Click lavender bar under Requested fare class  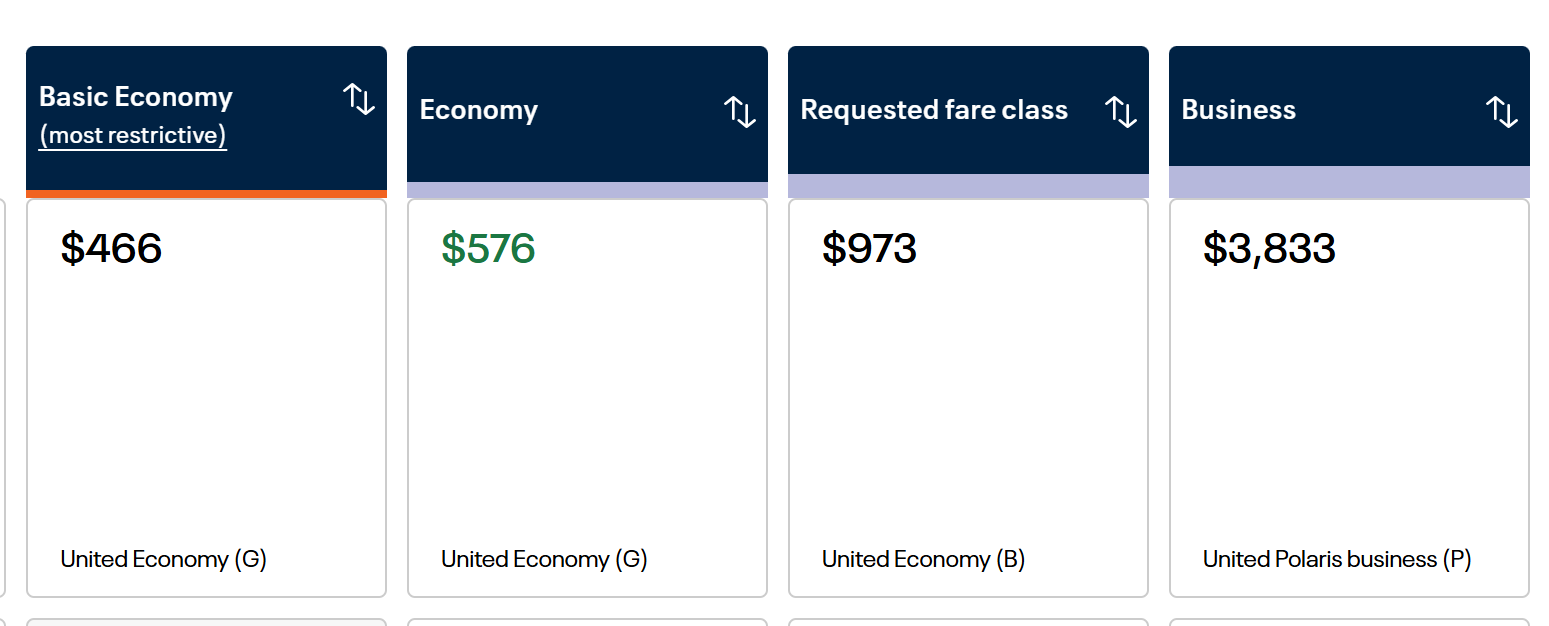click(968, 186)
